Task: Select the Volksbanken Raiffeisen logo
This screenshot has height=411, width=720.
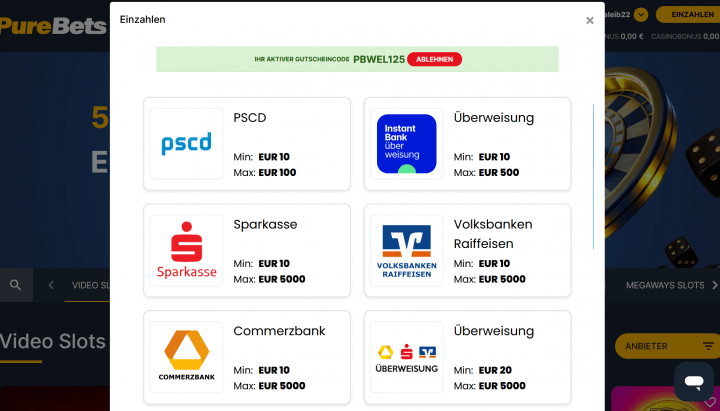Action: [406, 251]
